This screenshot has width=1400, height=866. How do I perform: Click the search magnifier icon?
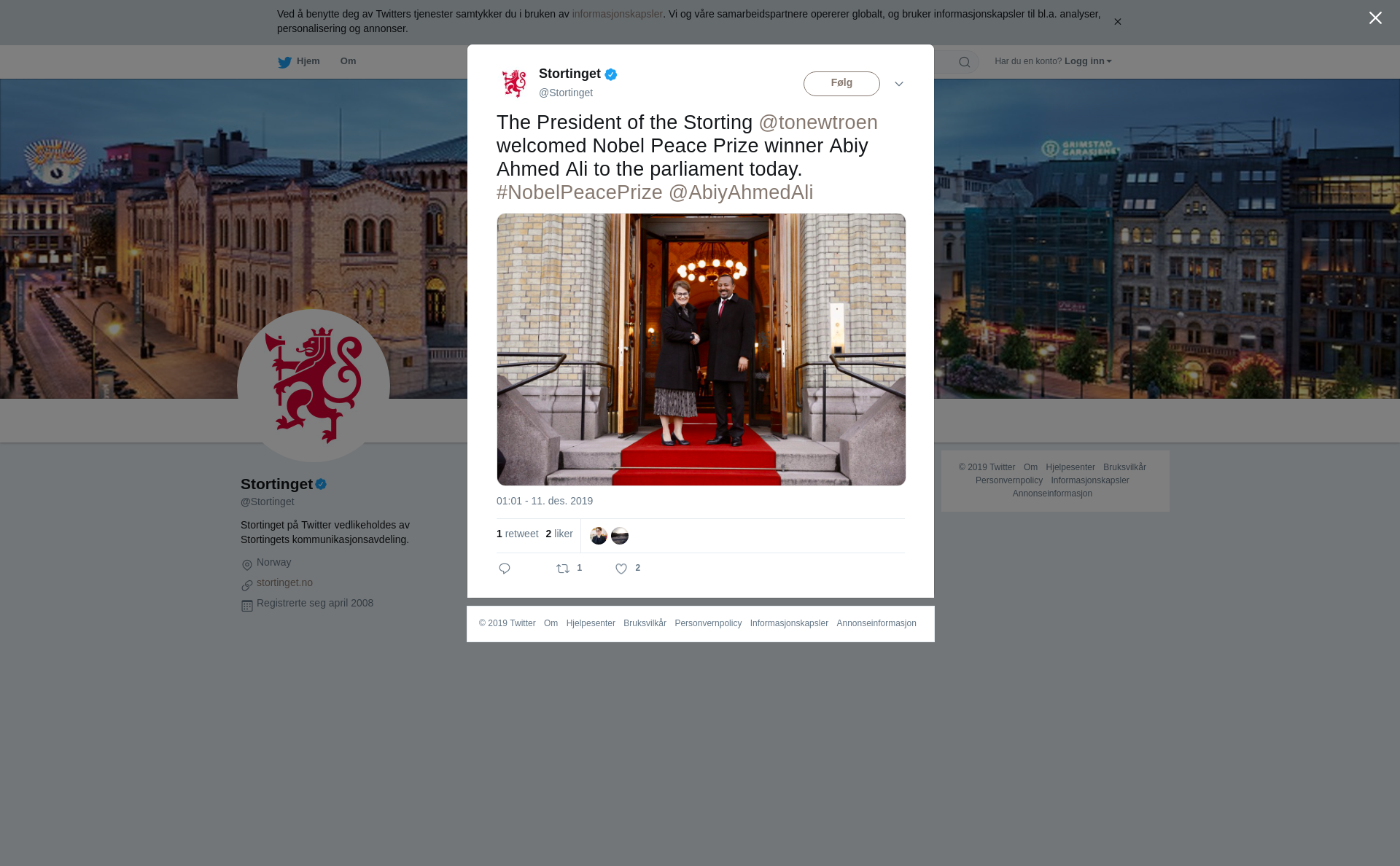click(965, 62)
